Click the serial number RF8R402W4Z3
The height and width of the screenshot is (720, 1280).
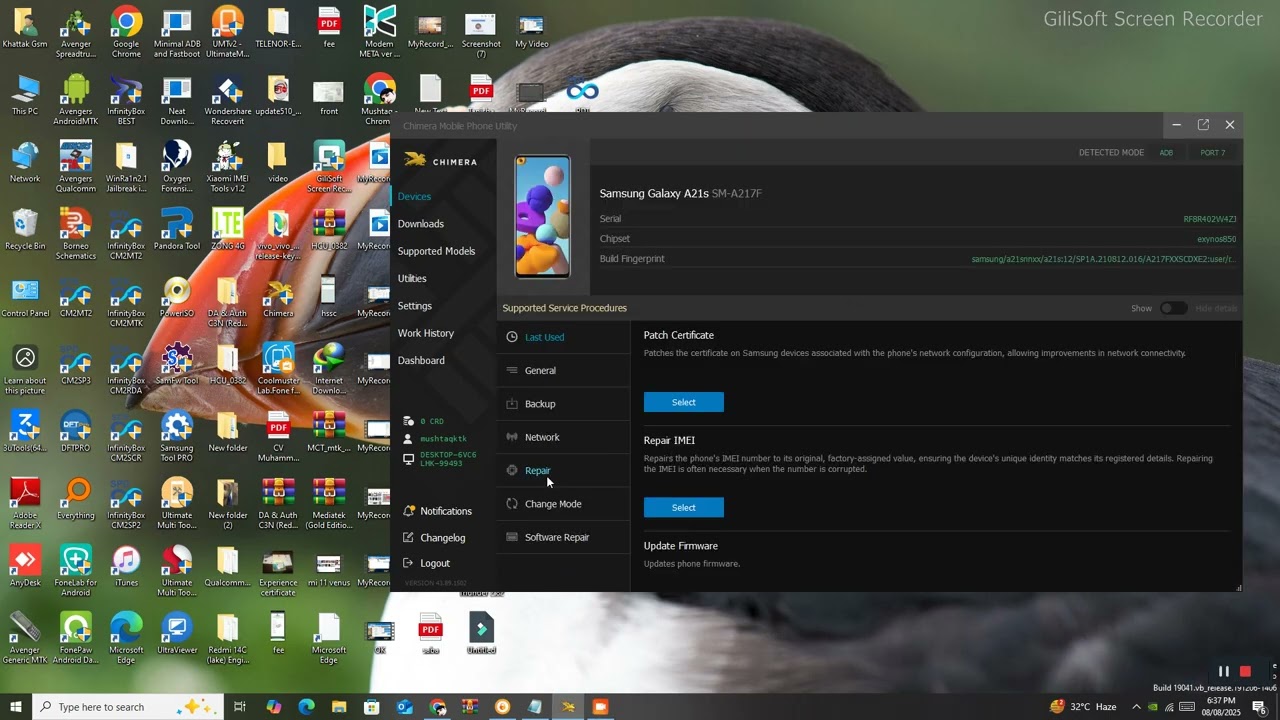point(1210,219)
